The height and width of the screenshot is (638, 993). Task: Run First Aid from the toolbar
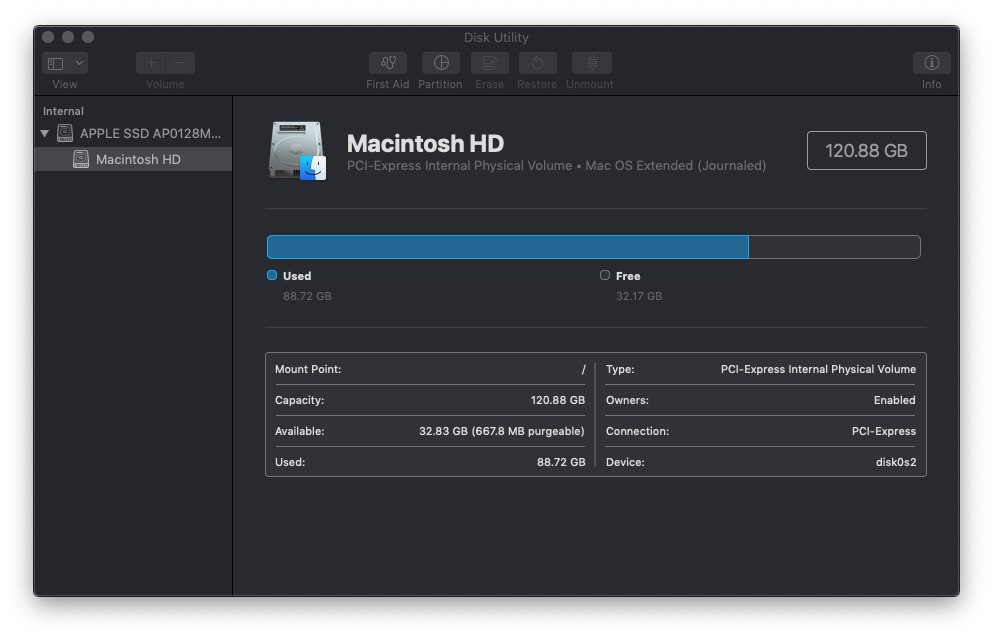[x=388, y=63]
